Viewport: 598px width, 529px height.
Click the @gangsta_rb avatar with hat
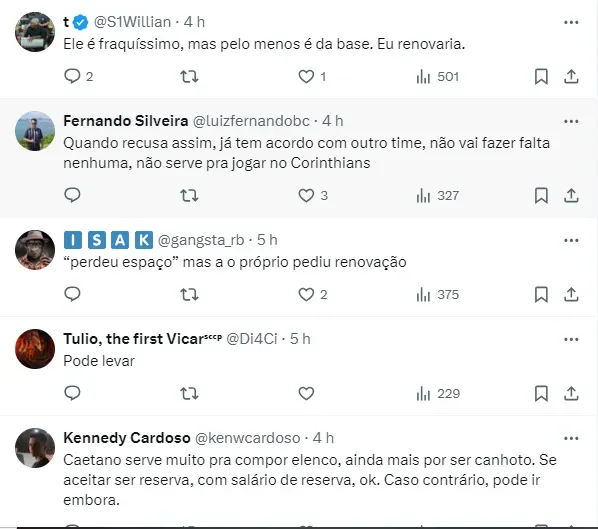(x=35, y=250)
